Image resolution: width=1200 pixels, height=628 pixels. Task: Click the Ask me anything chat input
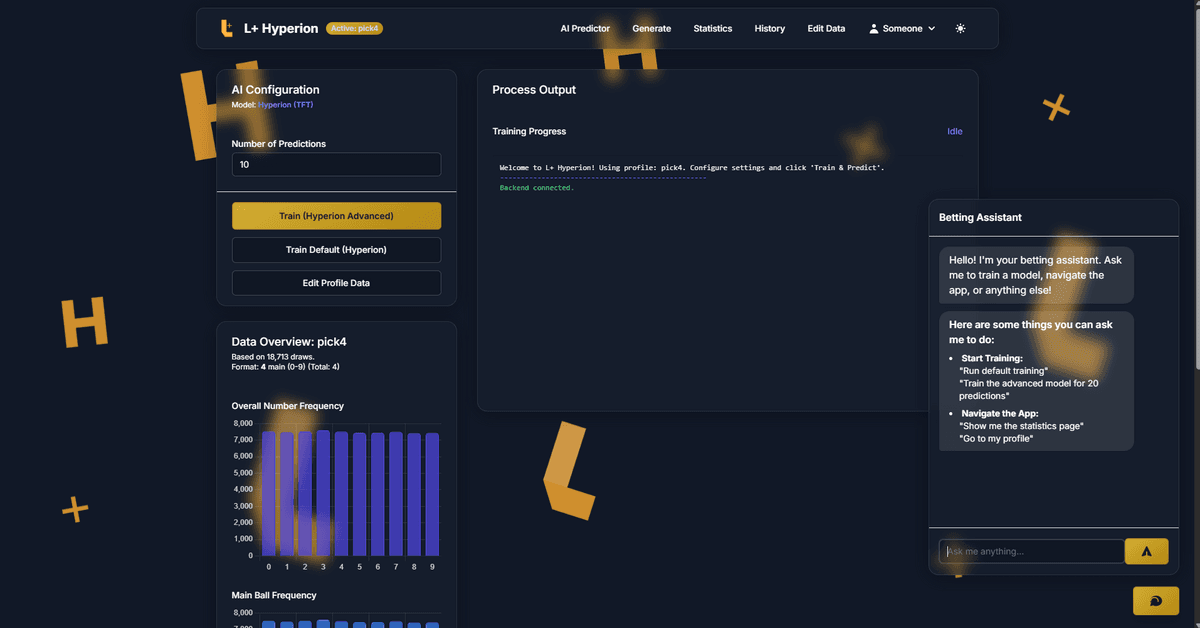pyautogui.click(x=1031, y=551)
